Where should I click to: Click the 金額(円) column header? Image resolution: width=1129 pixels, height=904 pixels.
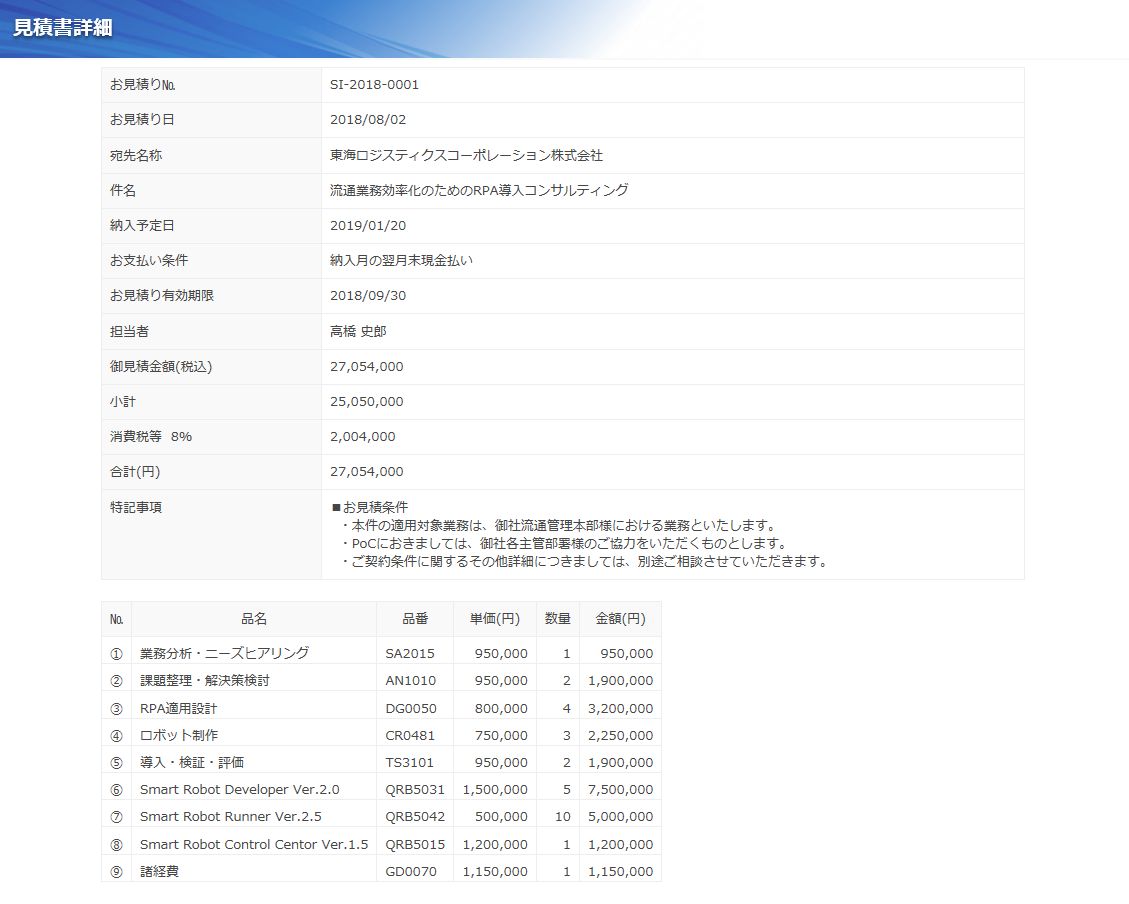point(620,619)
